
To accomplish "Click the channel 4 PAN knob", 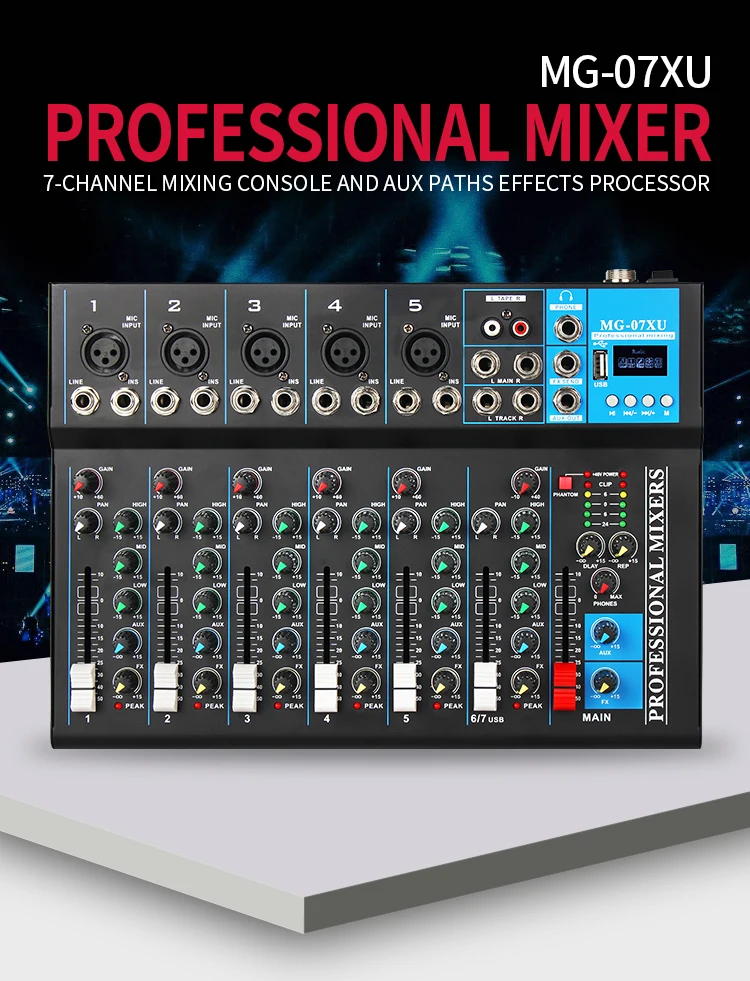I will coord(326,522).
